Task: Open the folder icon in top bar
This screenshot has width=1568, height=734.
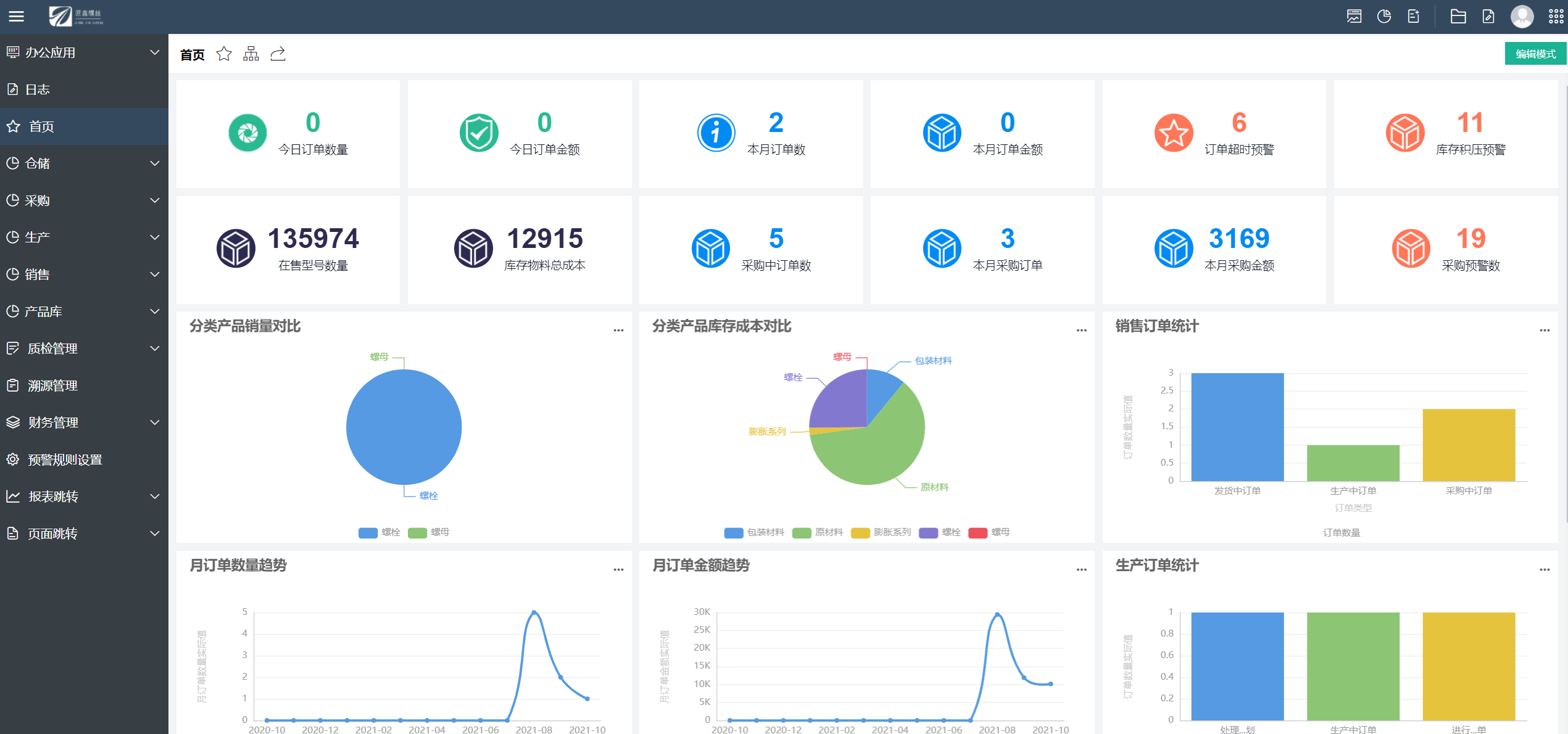Action: coord(1458,17)
